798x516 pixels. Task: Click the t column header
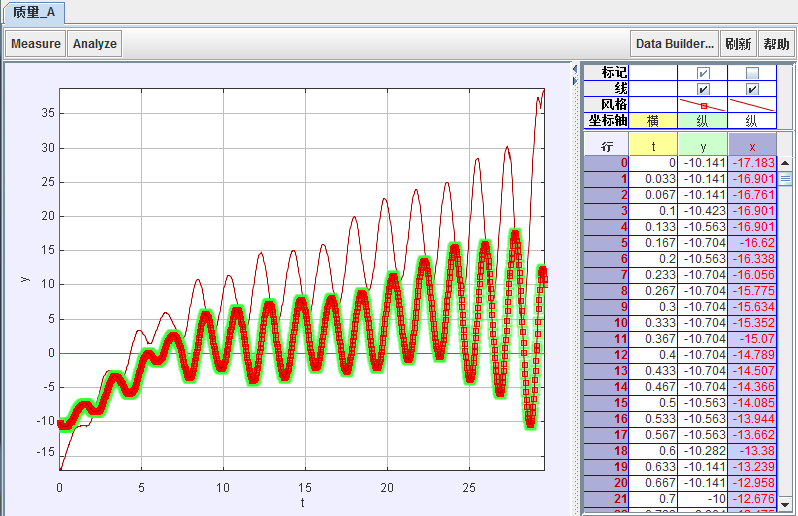click(x=653, y=146)
